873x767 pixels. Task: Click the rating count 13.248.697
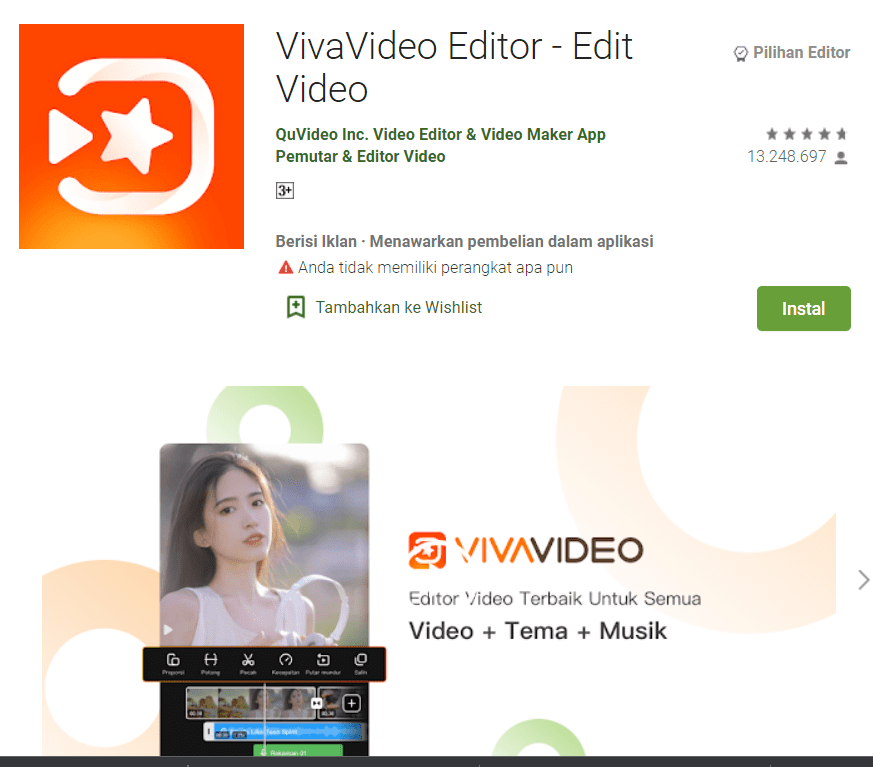[786, 156]
